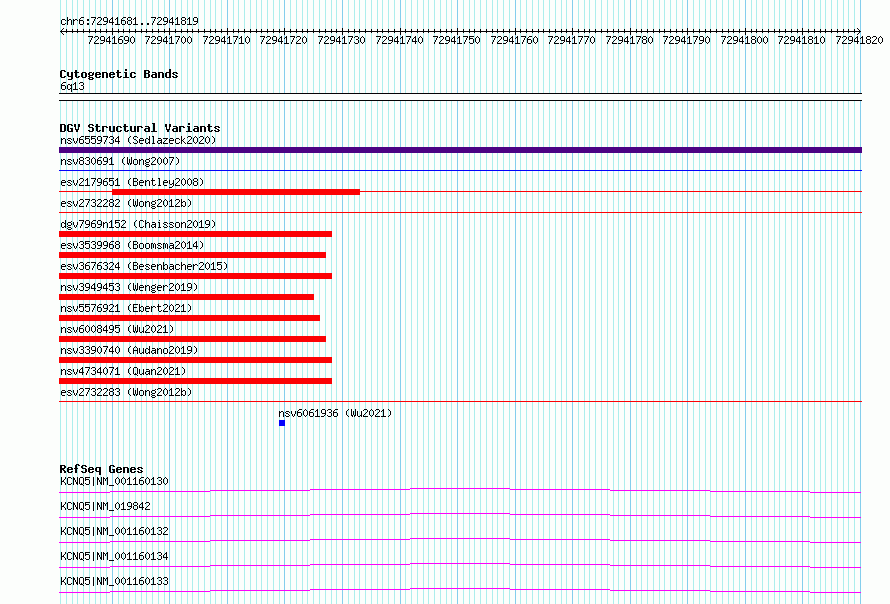Screen dimensions: 890x604
Task: Click ruler position 72941770
Action: [572, 40]
